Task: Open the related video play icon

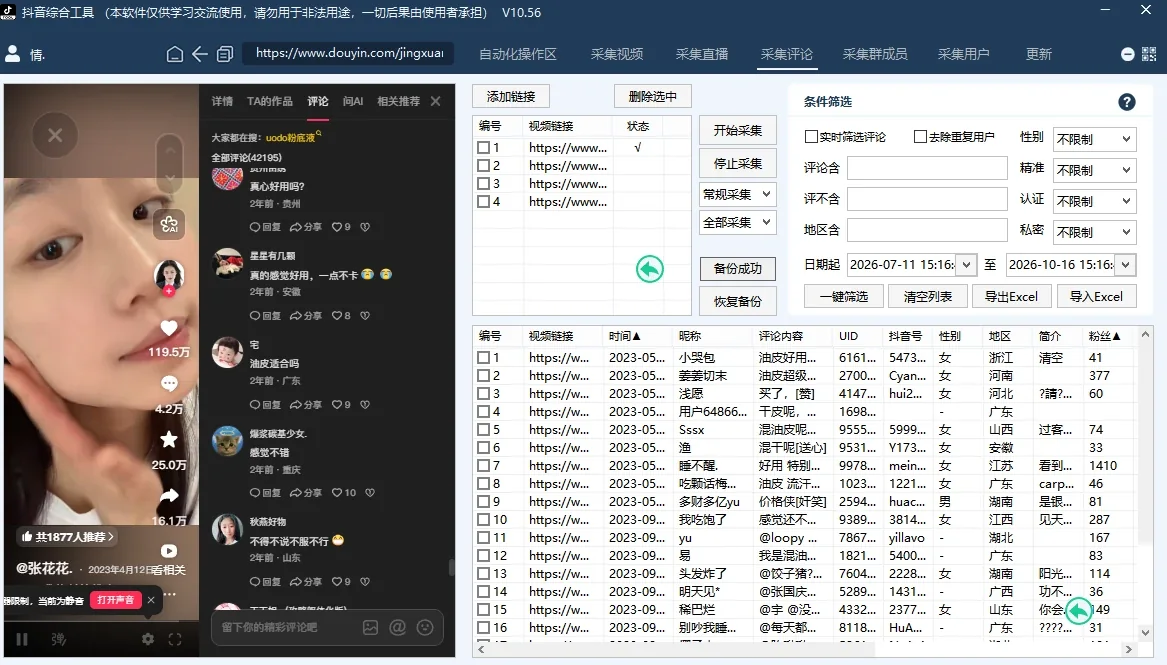Action: tap(169, 551)
